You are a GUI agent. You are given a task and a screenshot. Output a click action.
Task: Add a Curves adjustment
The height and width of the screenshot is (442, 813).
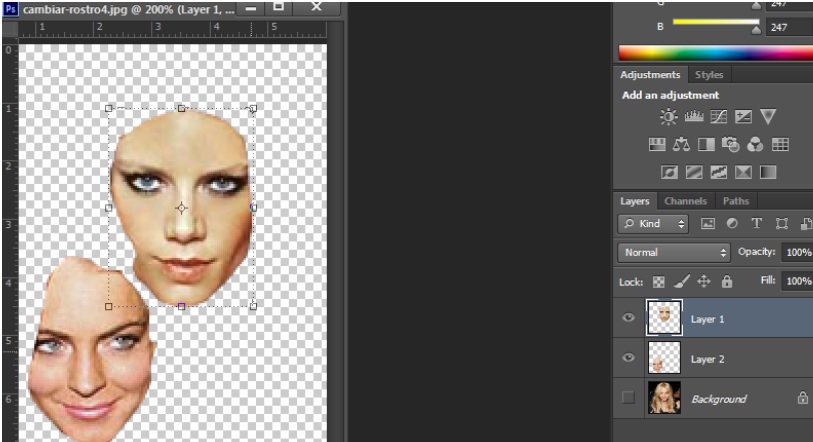click(x=718, y=117)
